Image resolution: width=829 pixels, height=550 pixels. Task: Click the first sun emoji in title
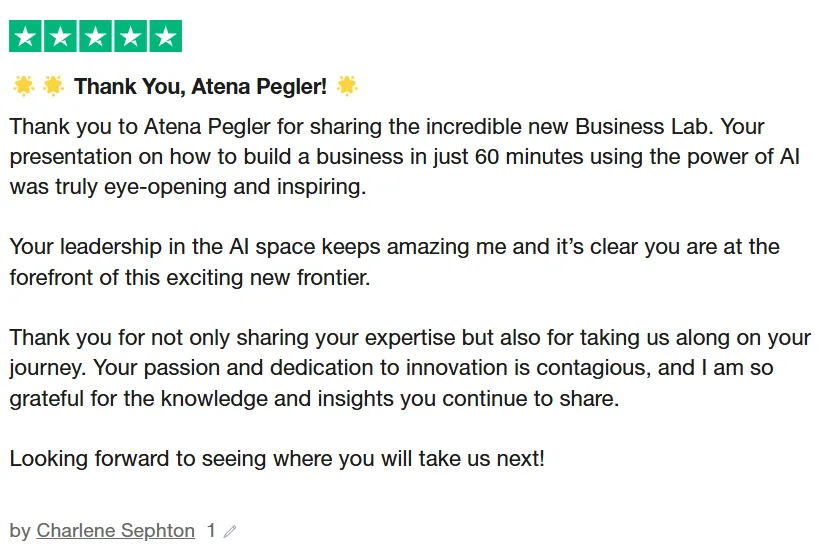(23, 86)
